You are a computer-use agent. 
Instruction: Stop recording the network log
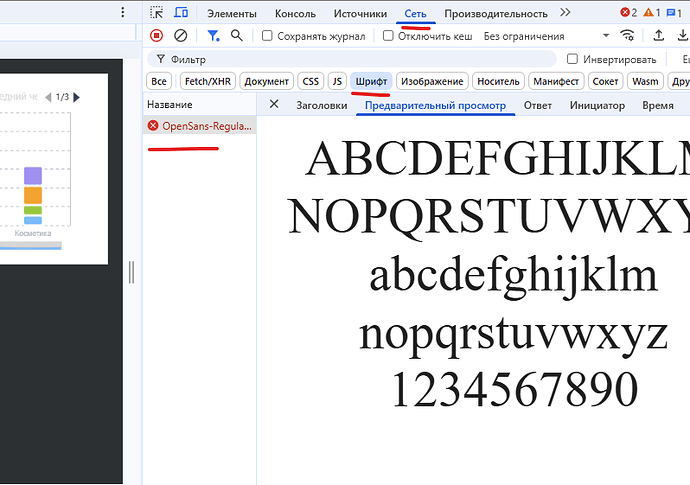157,35
